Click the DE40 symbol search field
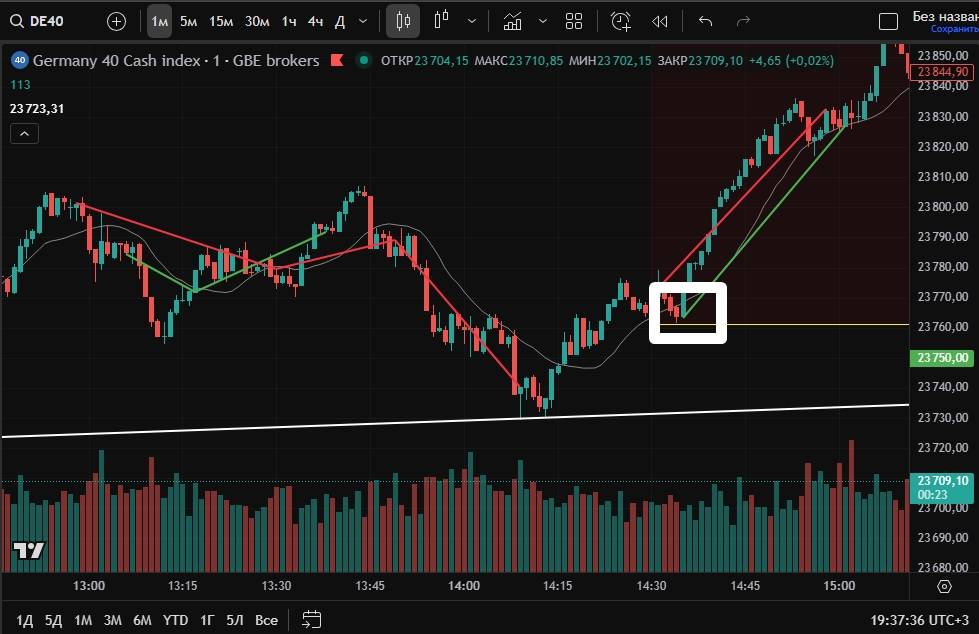Viewport: 979px width, 634px height. coord(50,21)
